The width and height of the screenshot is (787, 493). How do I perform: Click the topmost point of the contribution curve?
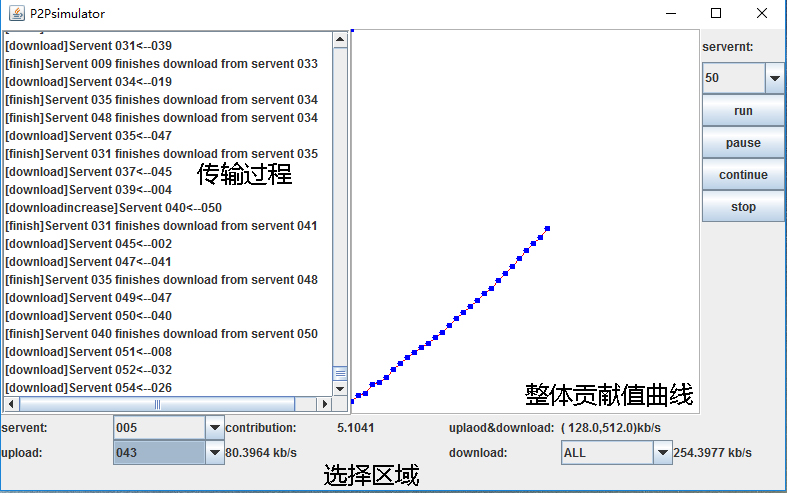[x=548, y=228]
